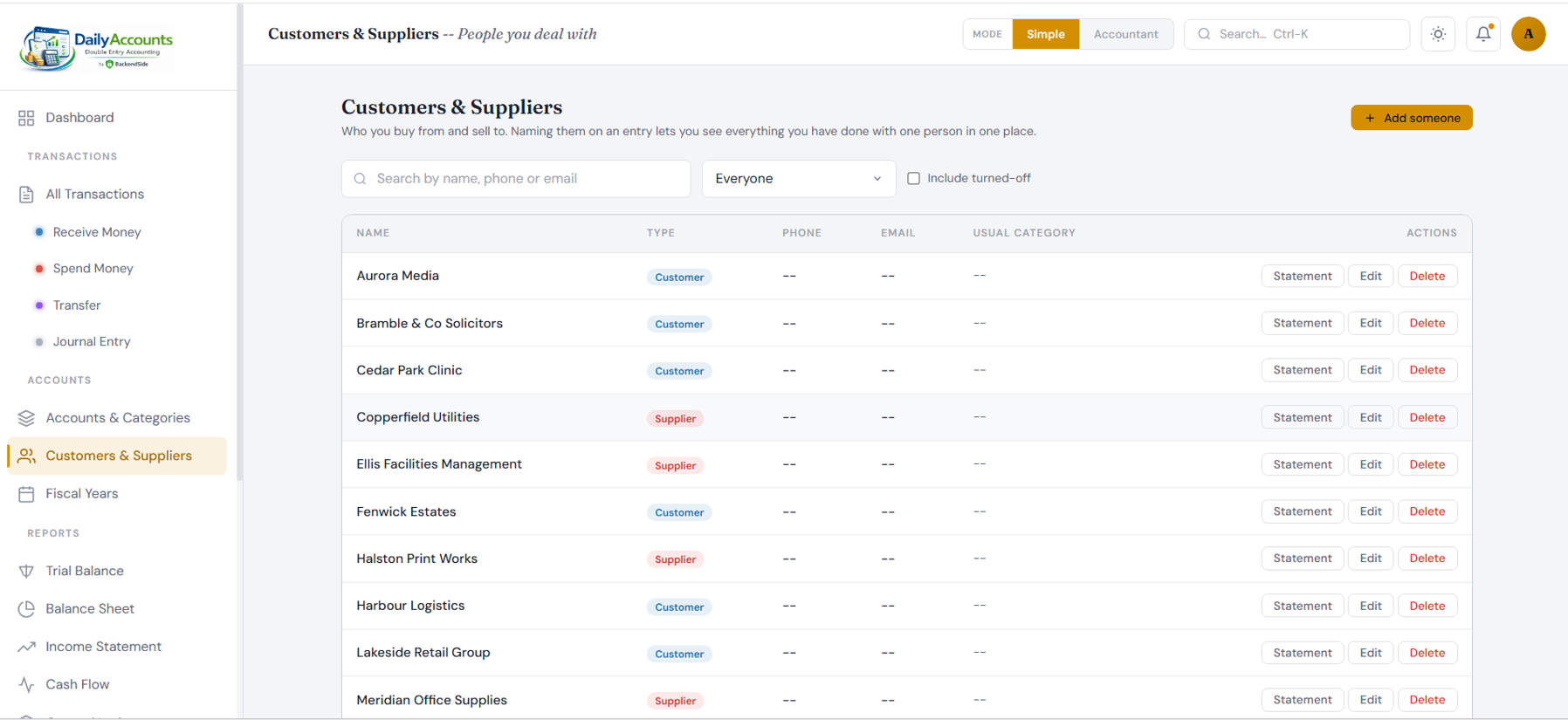Viewport: 1568px width, 720px height.
Task: Click the TYPE column header
Action: click(x=661, y=233)
